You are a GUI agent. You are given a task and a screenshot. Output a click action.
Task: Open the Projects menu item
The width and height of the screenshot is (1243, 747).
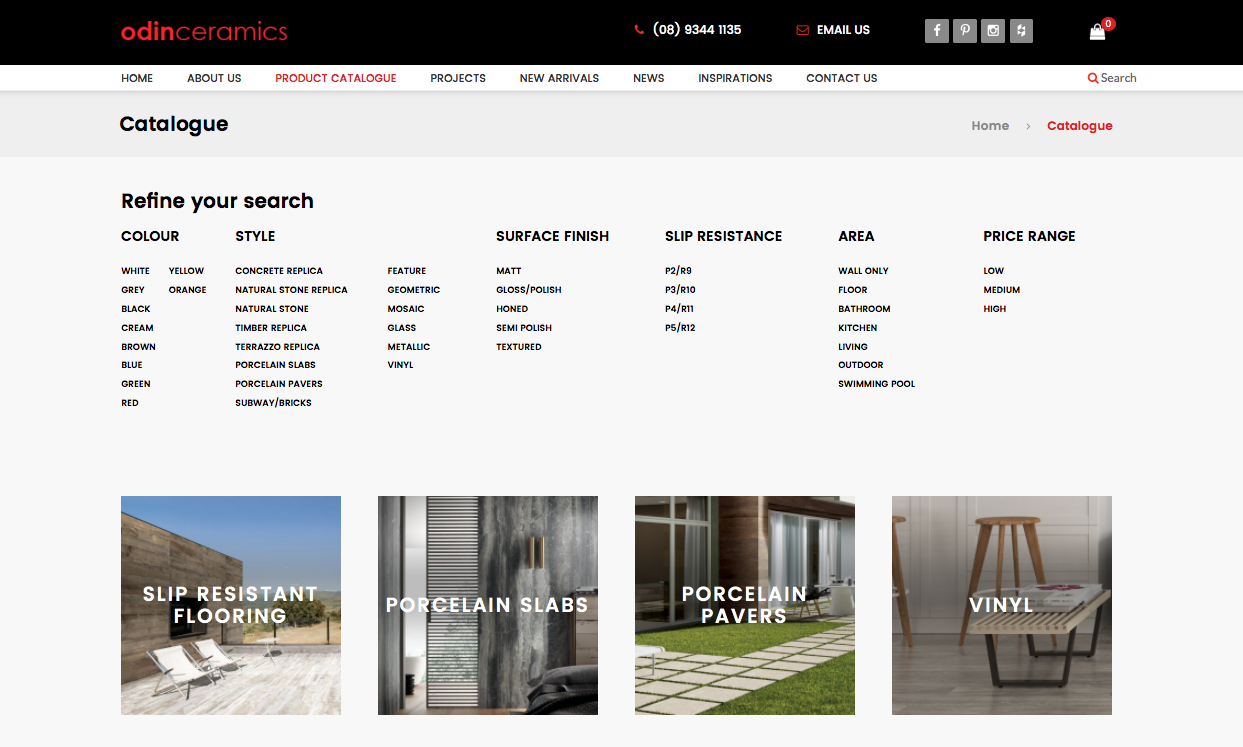point(458,78)
